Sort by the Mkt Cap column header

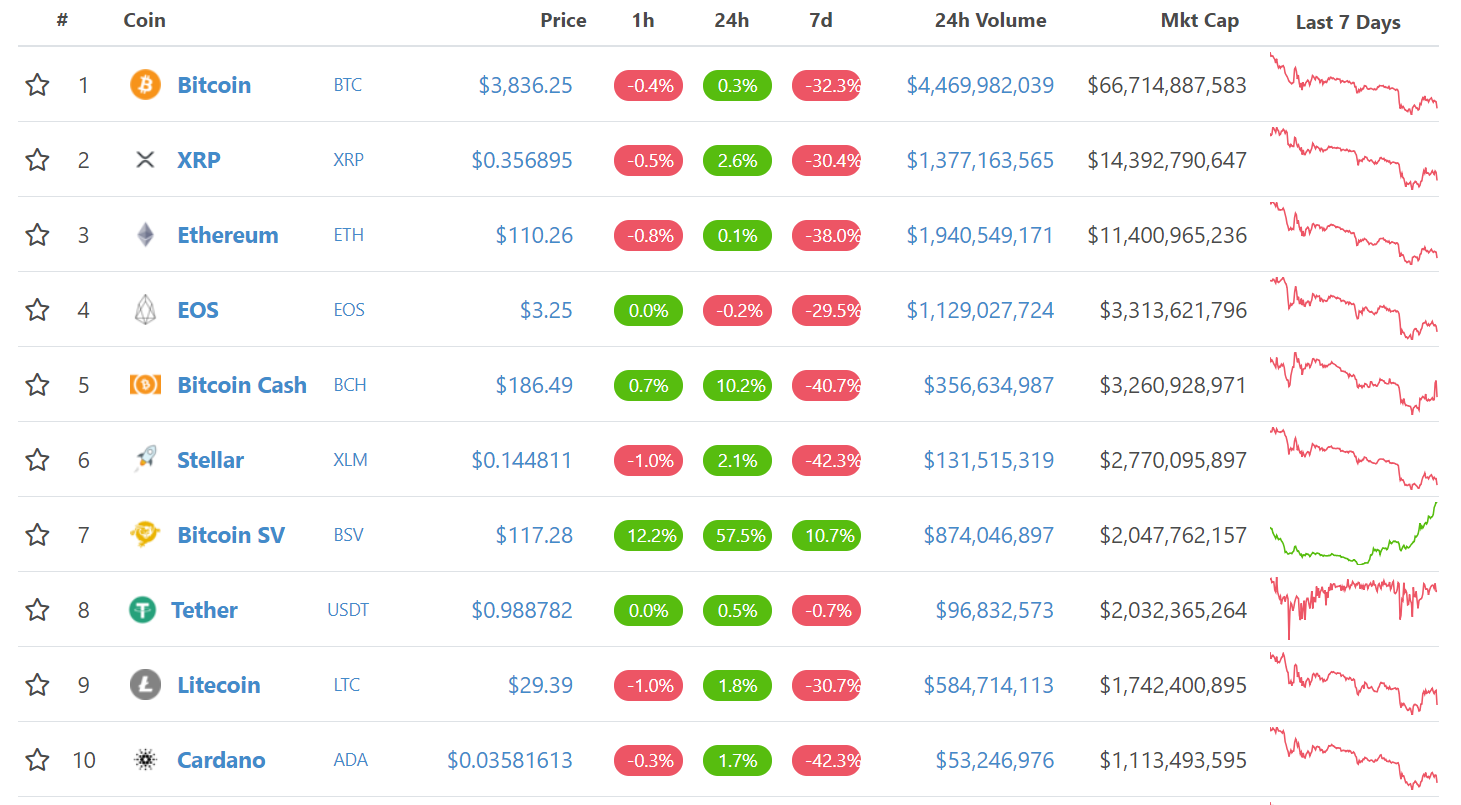pos(1199,20)
